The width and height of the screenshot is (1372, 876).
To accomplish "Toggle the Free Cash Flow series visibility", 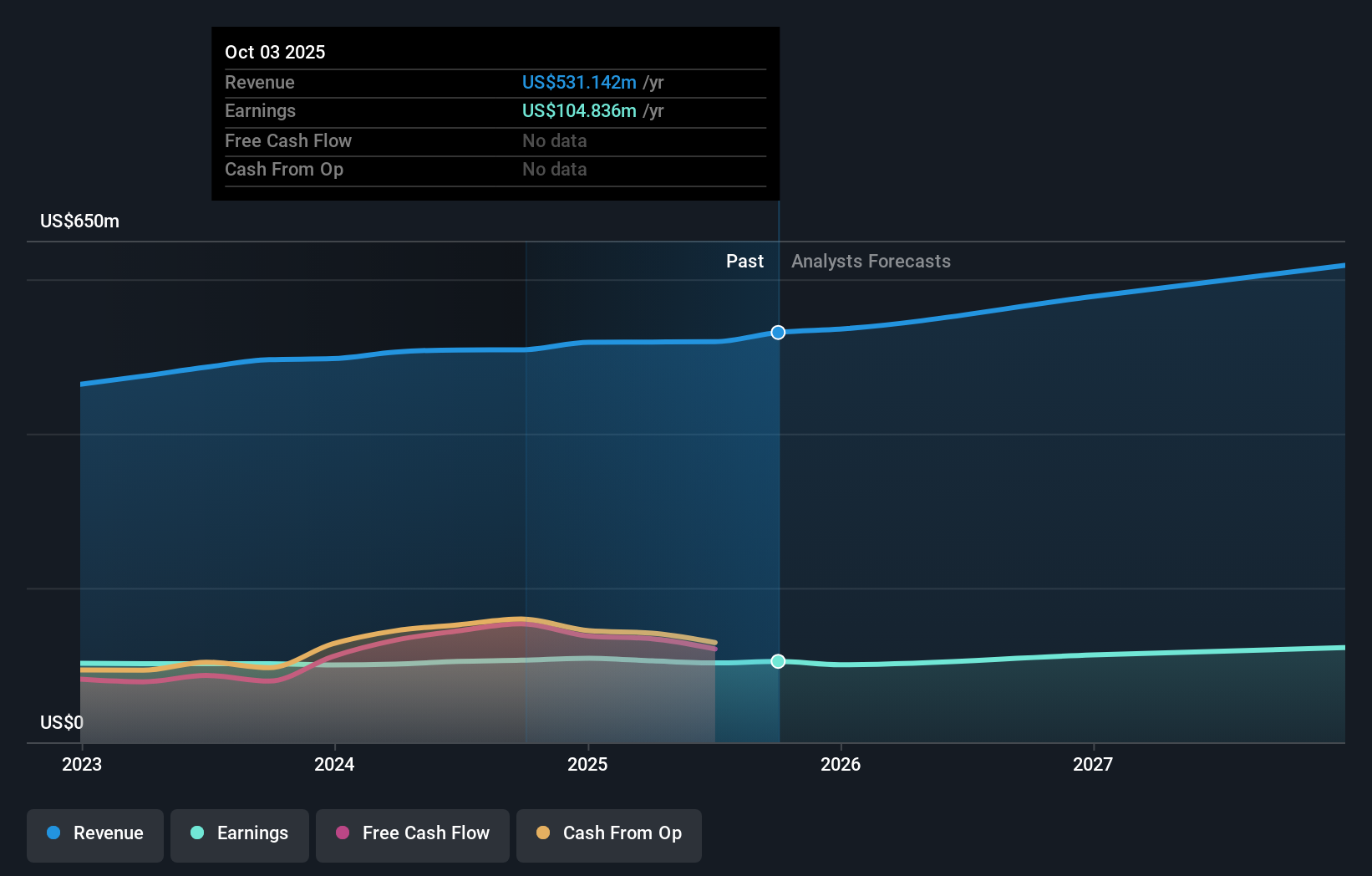I will (x=413, y=833).
